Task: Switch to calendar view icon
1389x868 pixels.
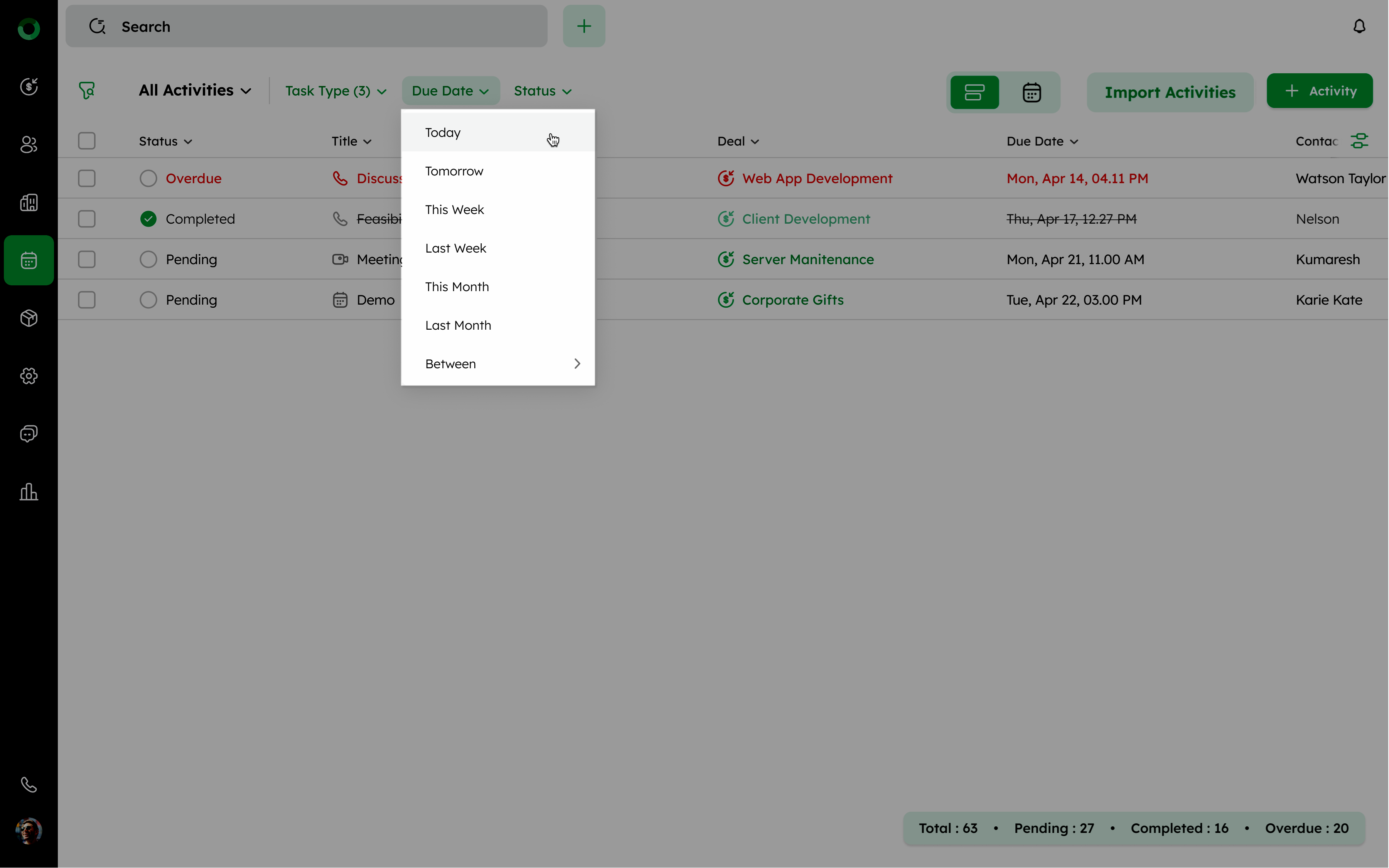Action: [x=1032, y=92]
